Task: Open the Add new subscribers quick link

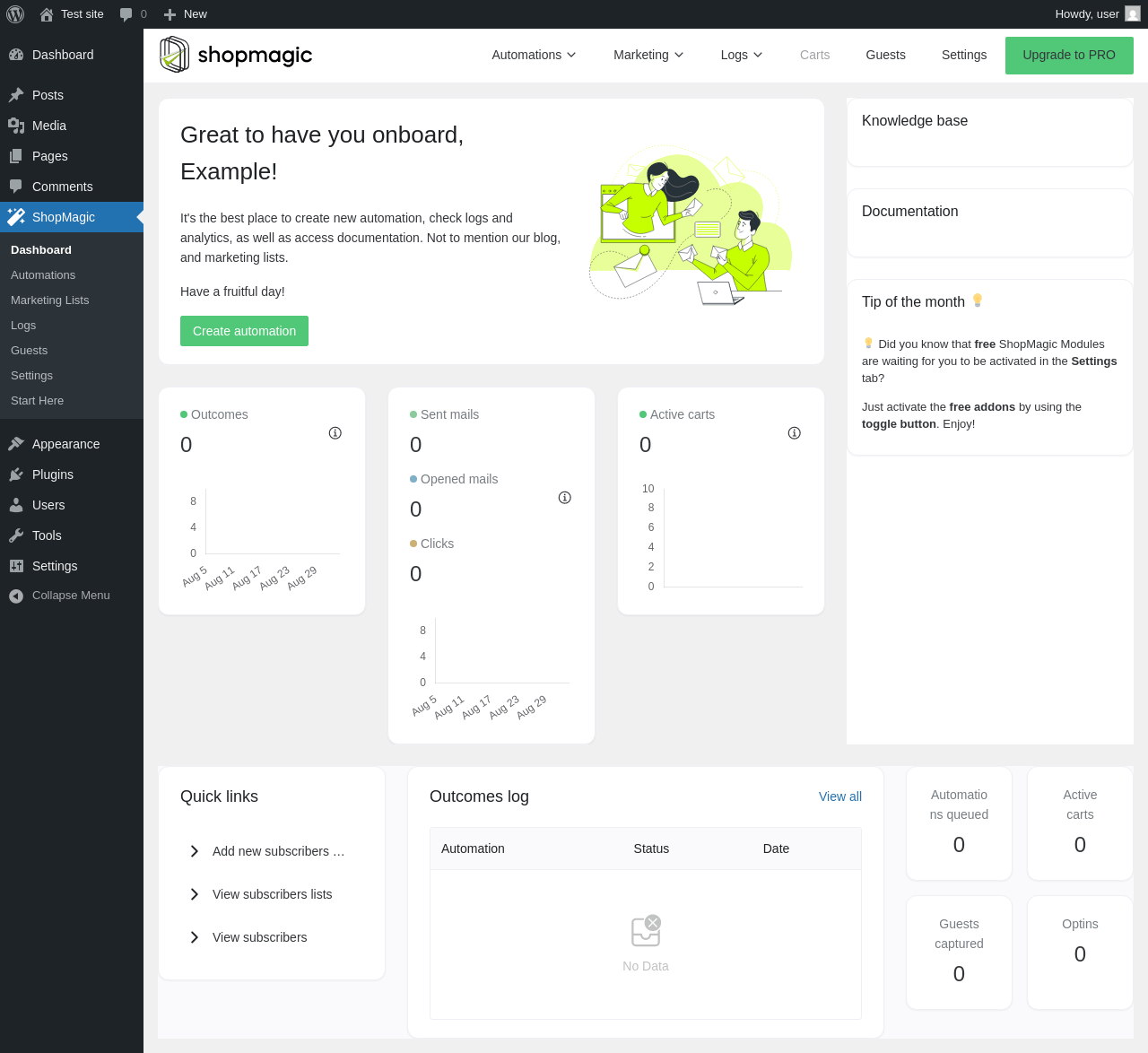Action: click(278, 851)
